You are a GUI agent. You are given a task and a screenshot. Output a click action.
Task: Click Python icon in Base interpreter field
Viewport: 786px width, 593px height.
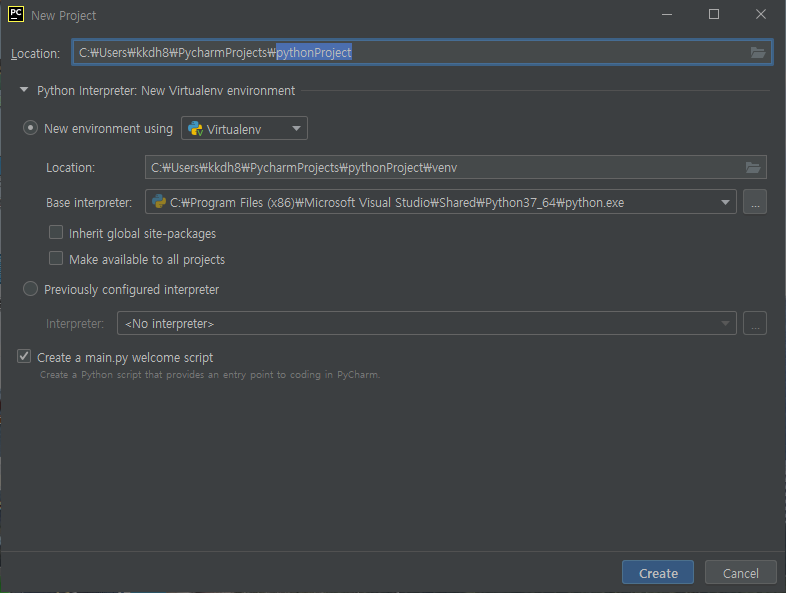click(x=159, y=202)
